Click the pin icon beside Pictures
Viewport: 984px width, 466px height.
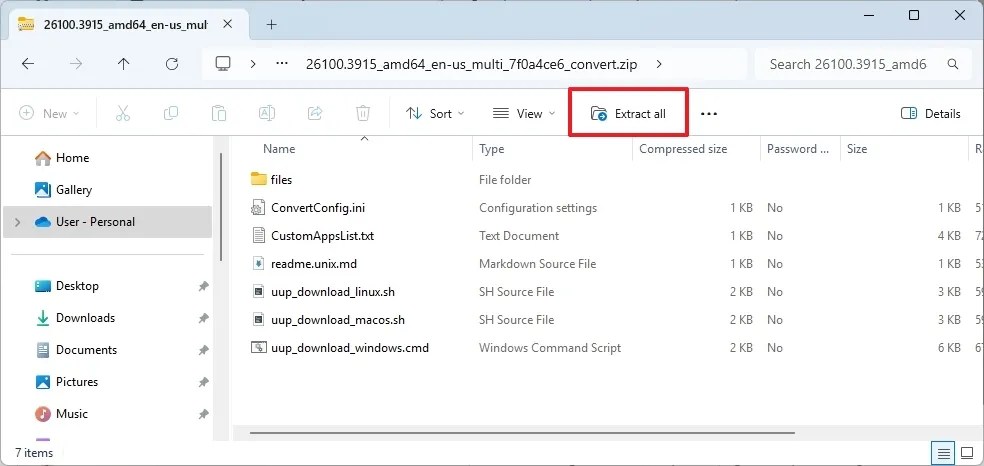point(203,382)
